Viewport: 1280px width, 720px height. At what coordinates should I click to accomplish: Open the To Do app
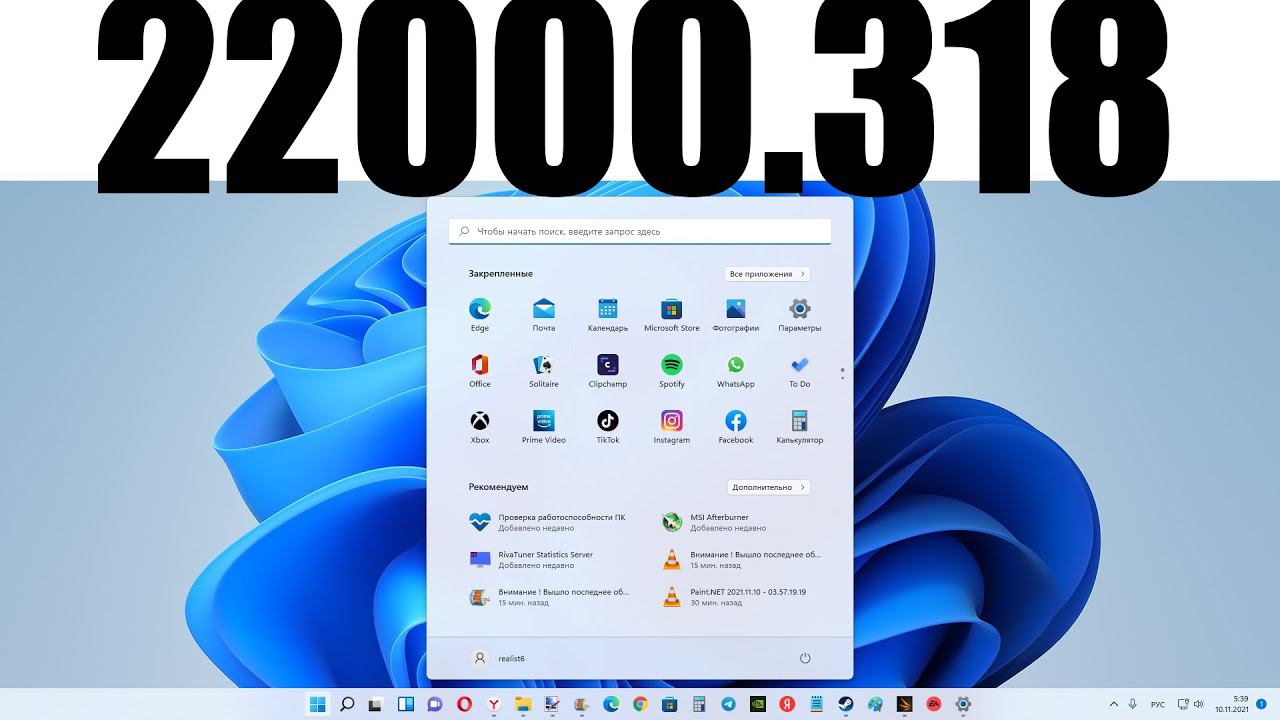pos(800,370)
